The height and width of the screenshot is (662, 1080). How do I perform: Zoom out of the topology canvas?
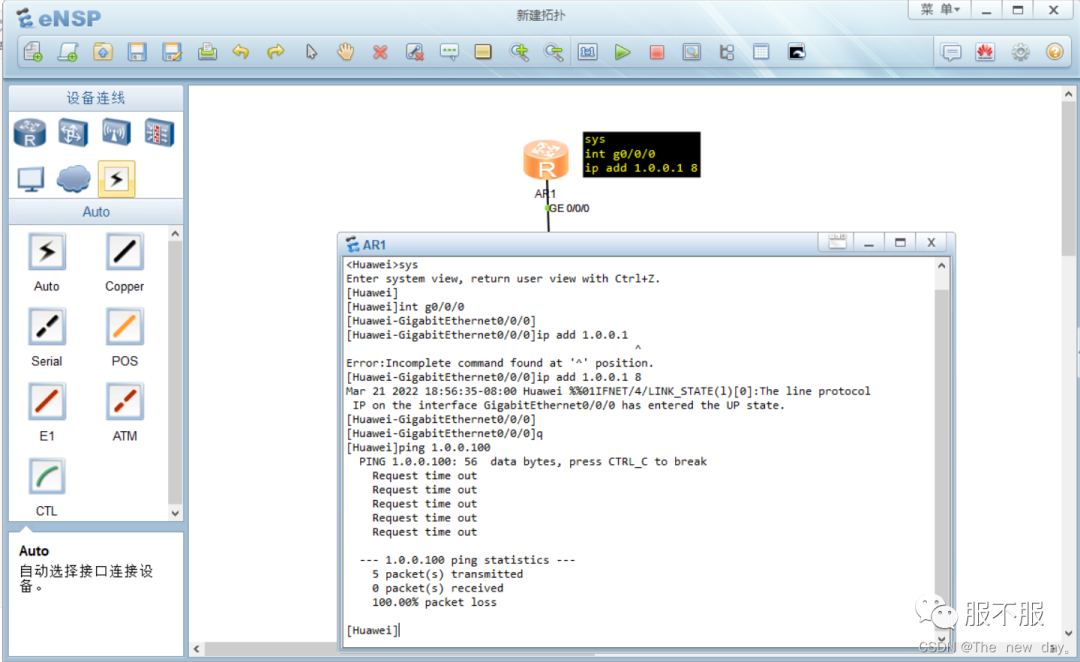pos(553,52)
